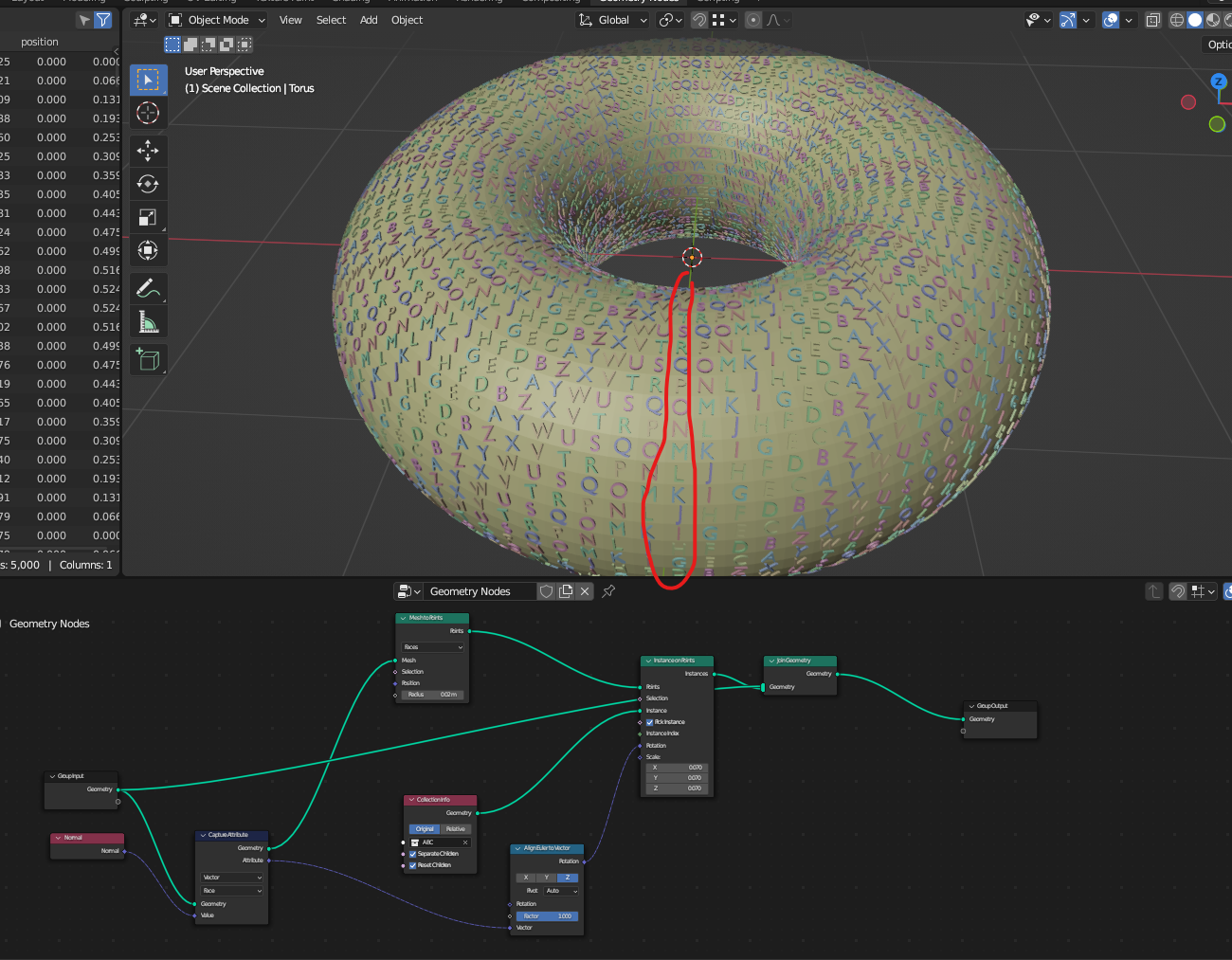Click the Relative button in Collection Info
Image resolution: width=1232 pixels, height=960 pixels.
455,829
